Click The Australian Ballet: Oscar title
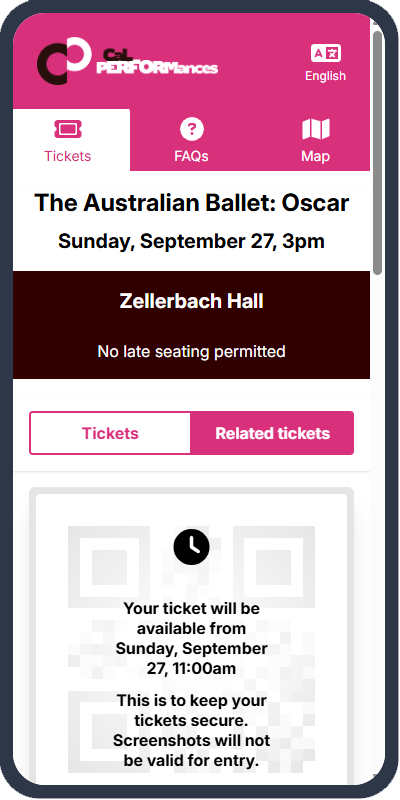The width and height of the screenshot is (400, 800). click(x=192, y=203)
